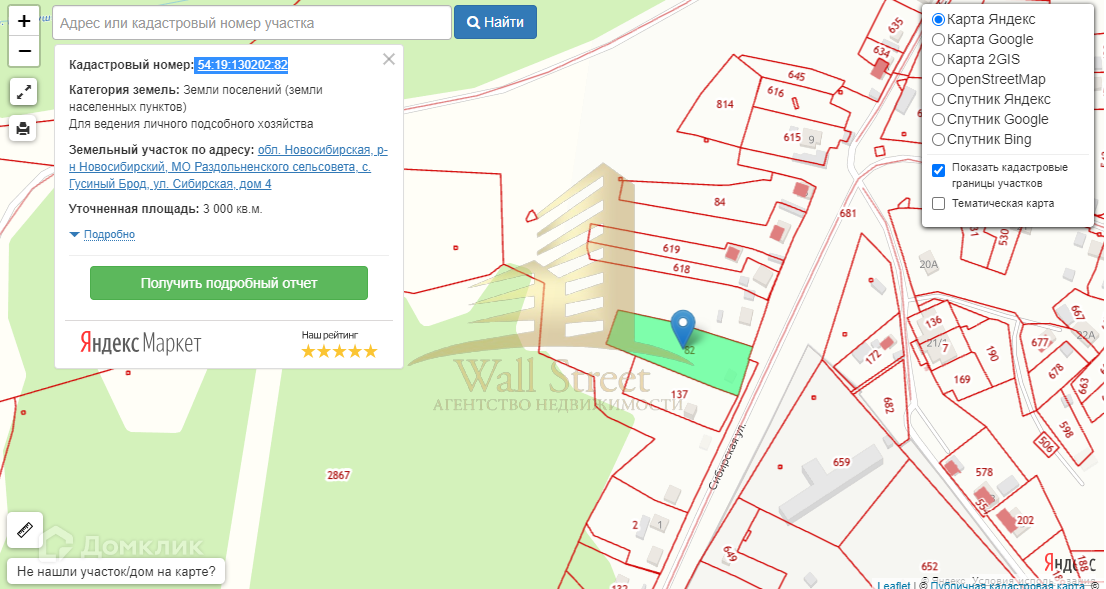Screen dimensions: 1106x589
Task: Toggle fullscreen map view icon
Action: coord(23,92)
